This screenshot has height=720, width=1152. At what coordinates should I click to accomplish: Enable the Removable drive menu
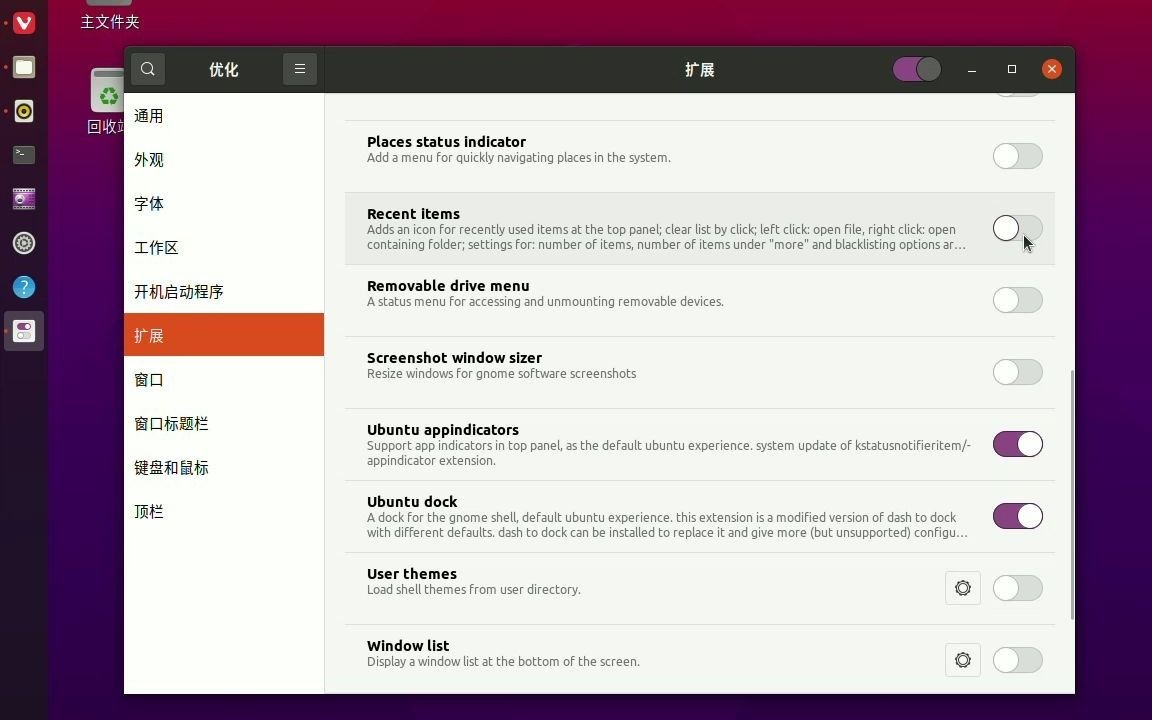(x=1017, y=300)
